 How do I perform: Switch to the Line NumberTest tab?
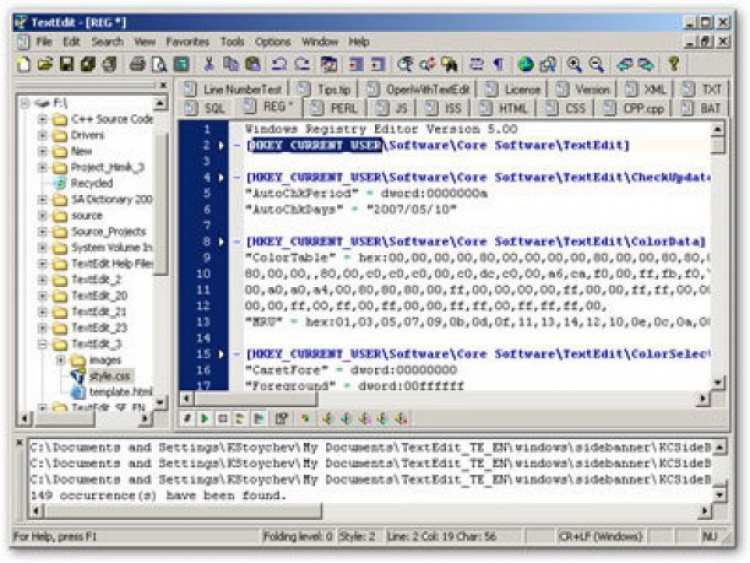[232, 89]
